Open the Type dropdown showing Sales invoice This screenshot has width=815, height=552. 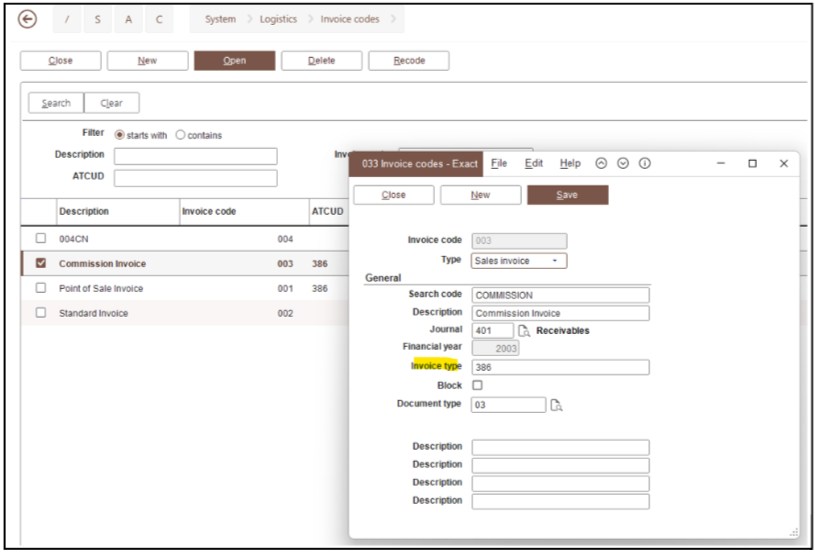point(518,260)
